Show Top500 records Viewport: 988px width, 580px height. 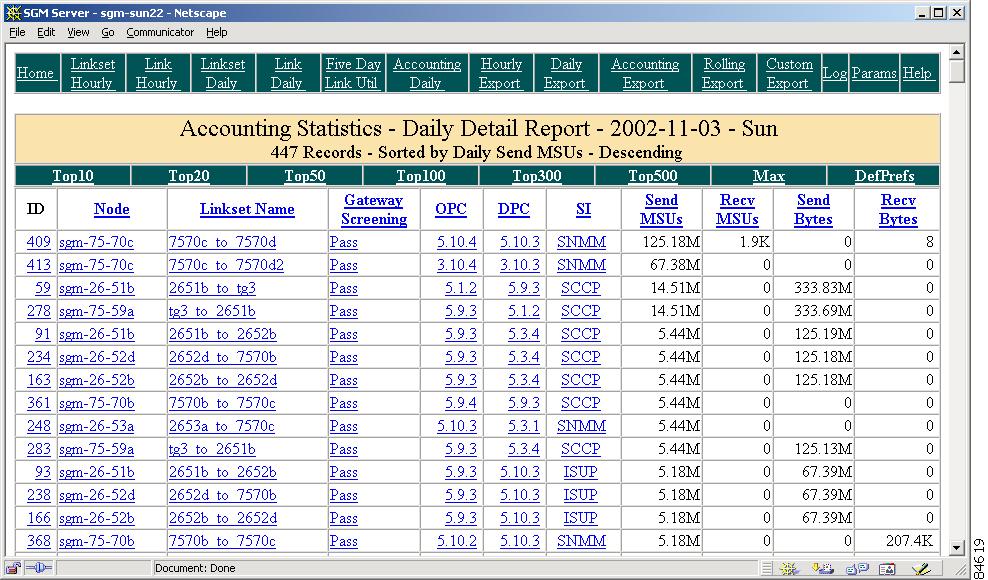[x=653, y=176]
